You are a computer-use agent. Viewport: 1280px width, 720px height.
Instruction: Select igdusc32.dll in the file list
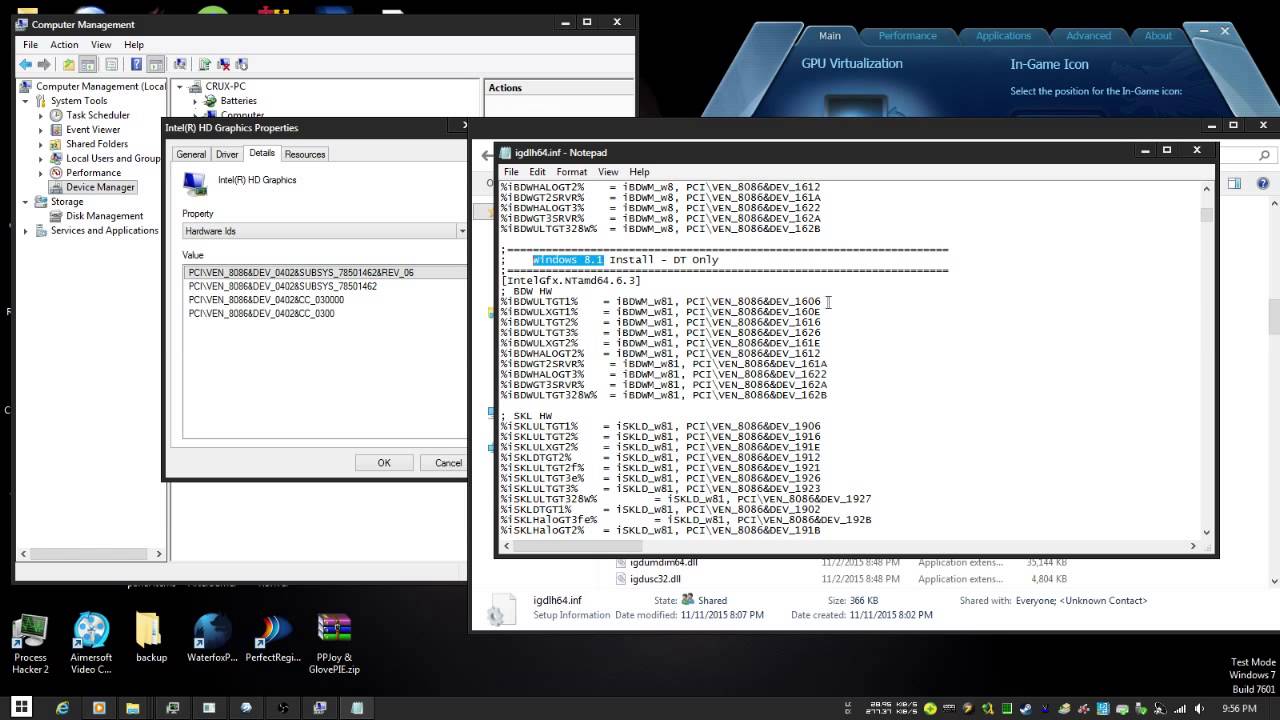[x=656, y=578]
